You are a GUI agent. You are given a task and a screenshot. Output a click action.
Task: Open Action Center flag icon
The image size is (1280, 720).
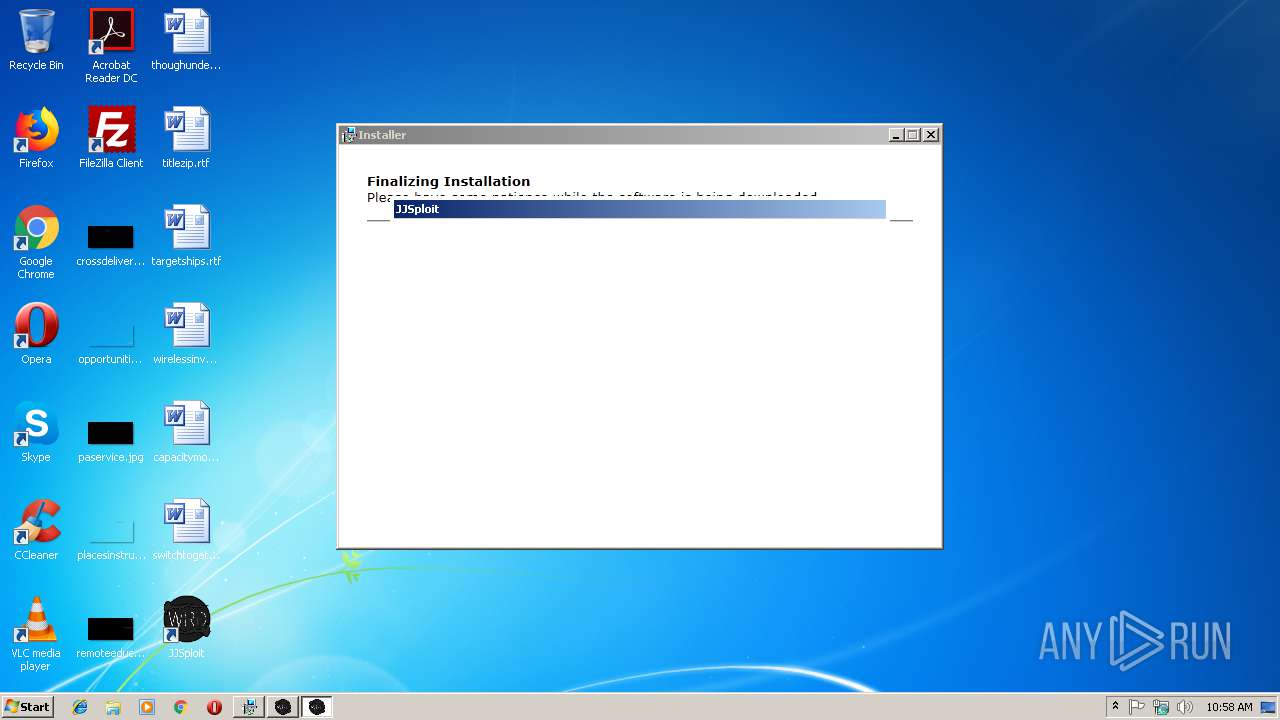pyautogui.click(x=1137, y=707)
